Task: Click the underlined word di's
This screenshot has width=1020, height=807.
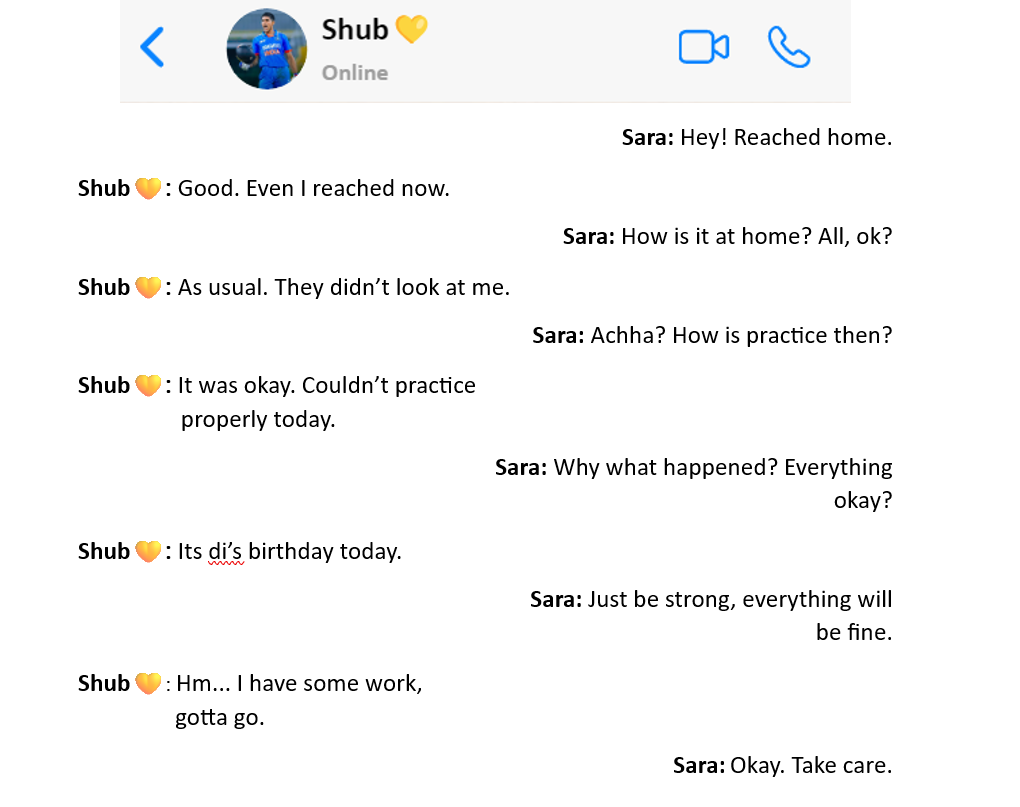Action: [226, 551]
